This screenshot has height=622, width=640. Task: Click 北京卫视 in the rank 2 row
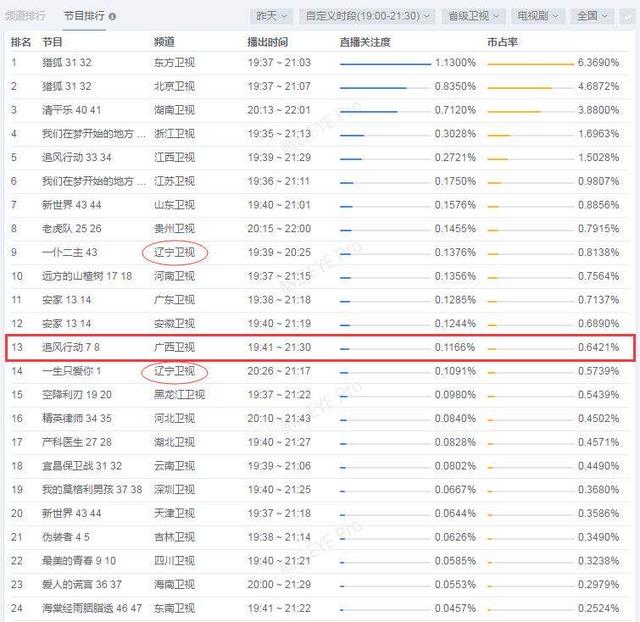tap(174, 86)
